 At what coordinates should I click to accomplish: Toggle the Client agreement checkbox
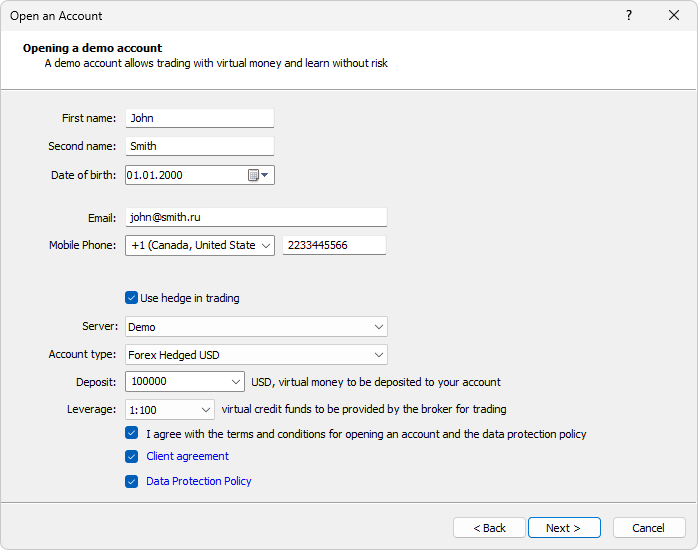click(x=131, y=456)
